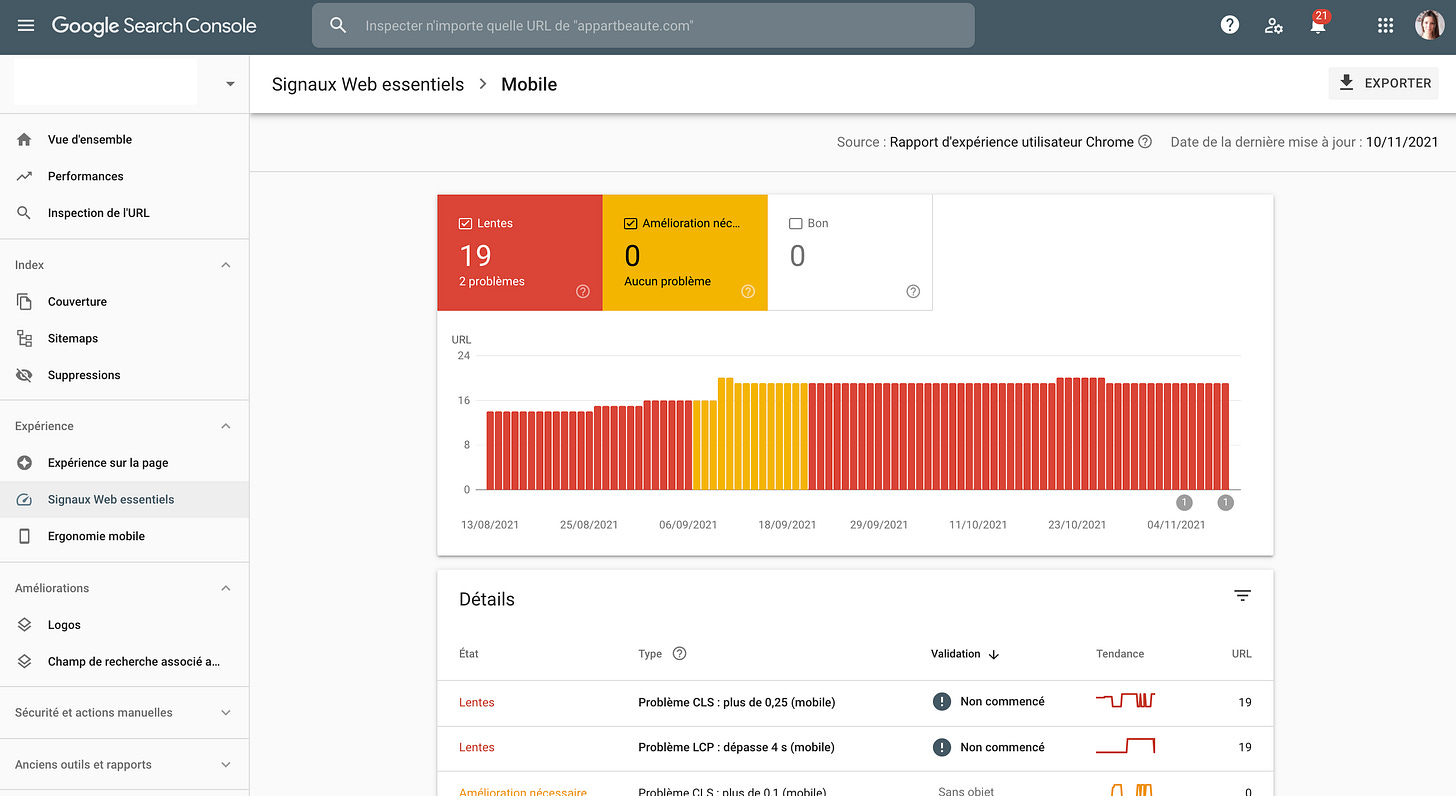
Task: Open the Problème LCP dépasse 4 s row
Action: tap(855, 747)
